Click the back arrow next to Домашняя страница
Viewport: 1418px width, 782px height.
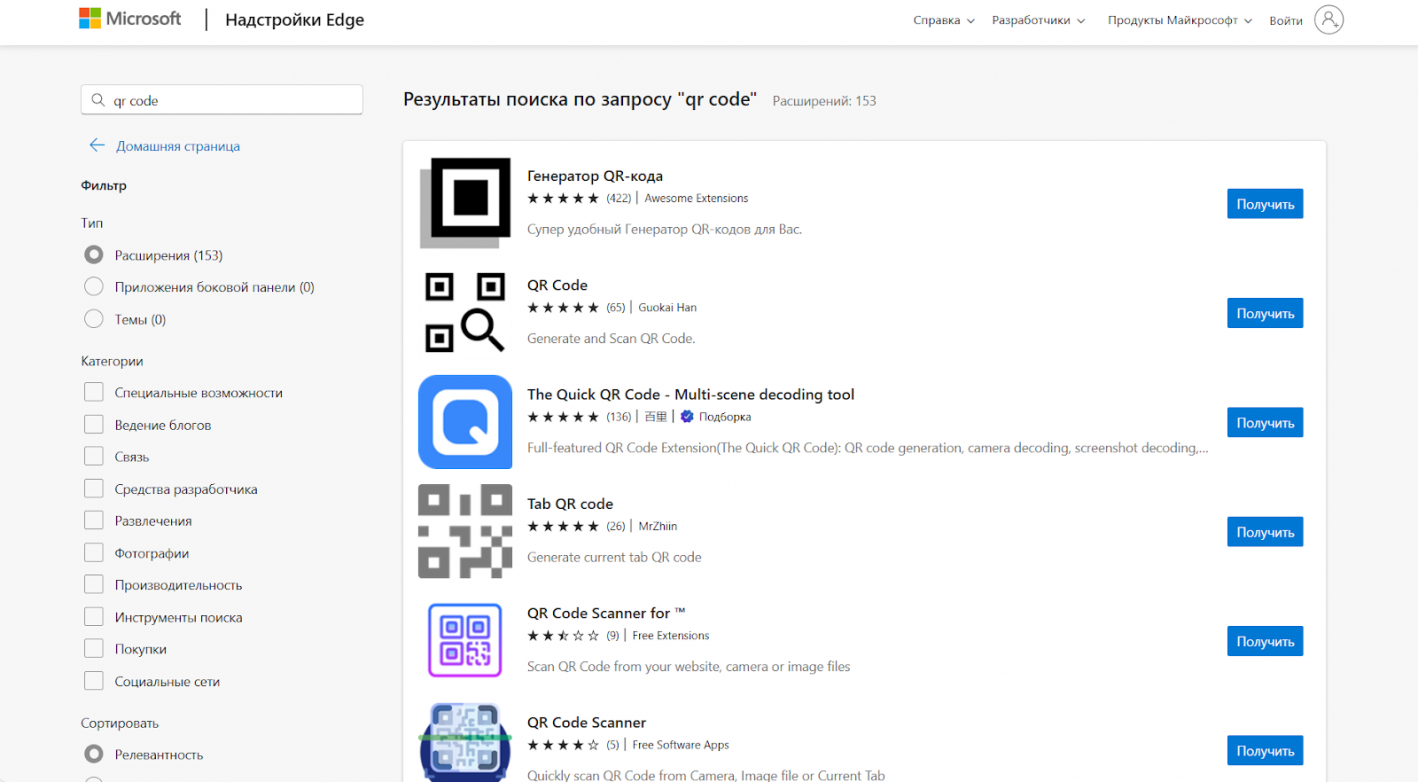click(97, 145)
